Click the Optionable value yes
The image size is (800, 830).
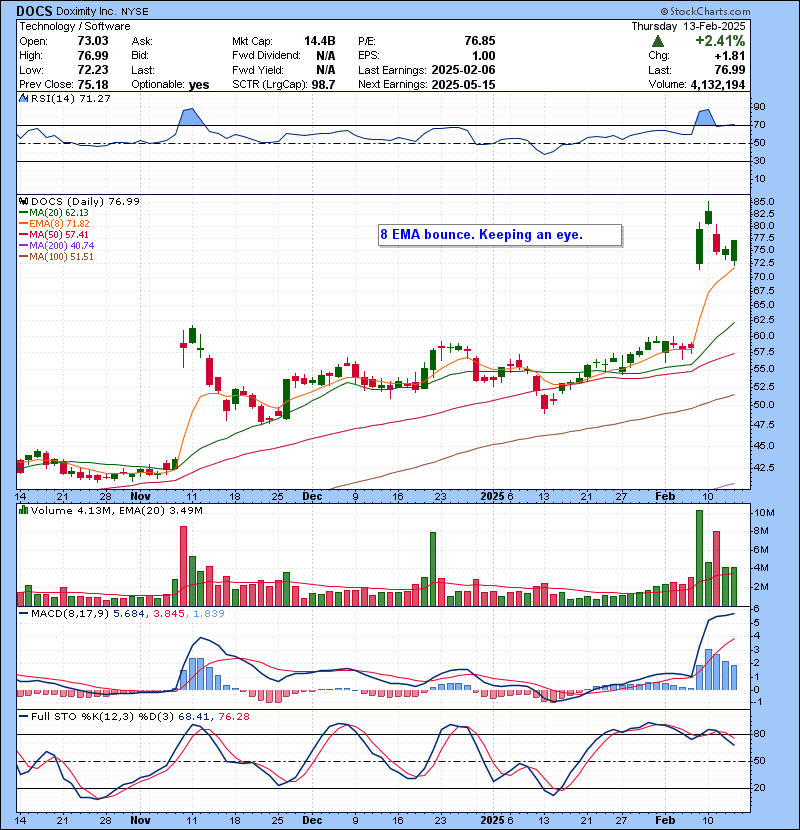pos(199,85)
